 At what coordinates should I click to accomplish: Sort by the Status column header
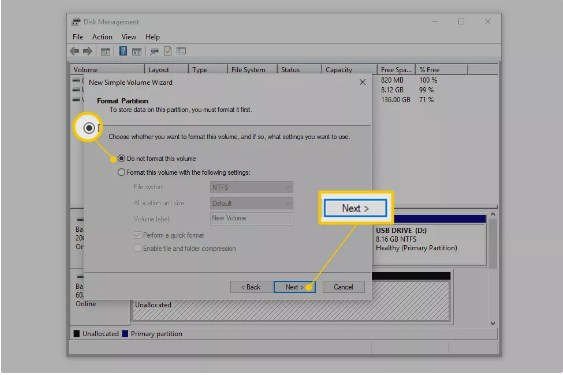[x=299, y=70]
